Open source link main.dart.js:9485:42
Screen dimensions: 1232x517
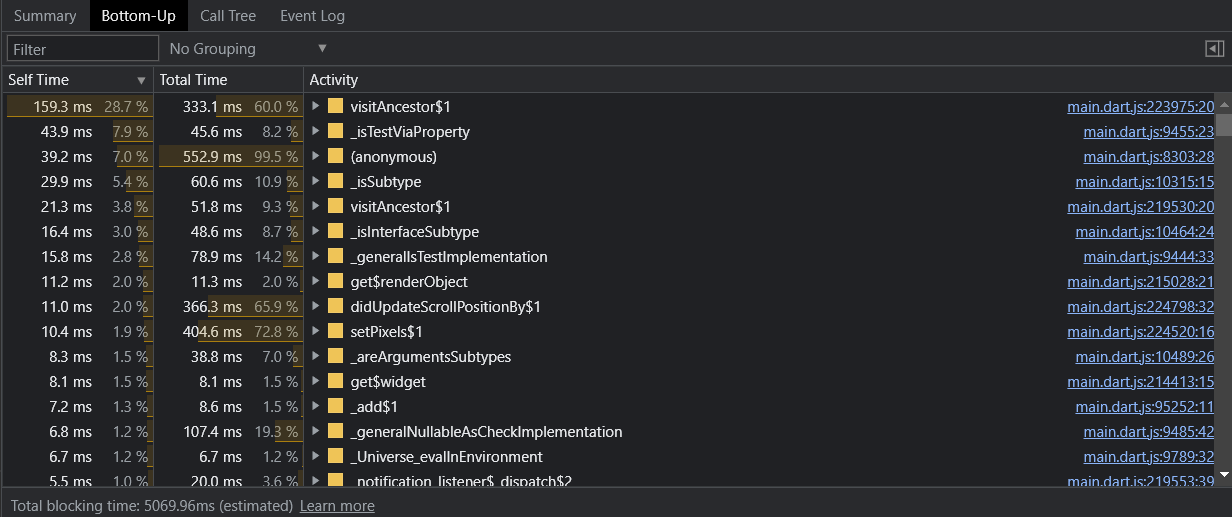1148,431
